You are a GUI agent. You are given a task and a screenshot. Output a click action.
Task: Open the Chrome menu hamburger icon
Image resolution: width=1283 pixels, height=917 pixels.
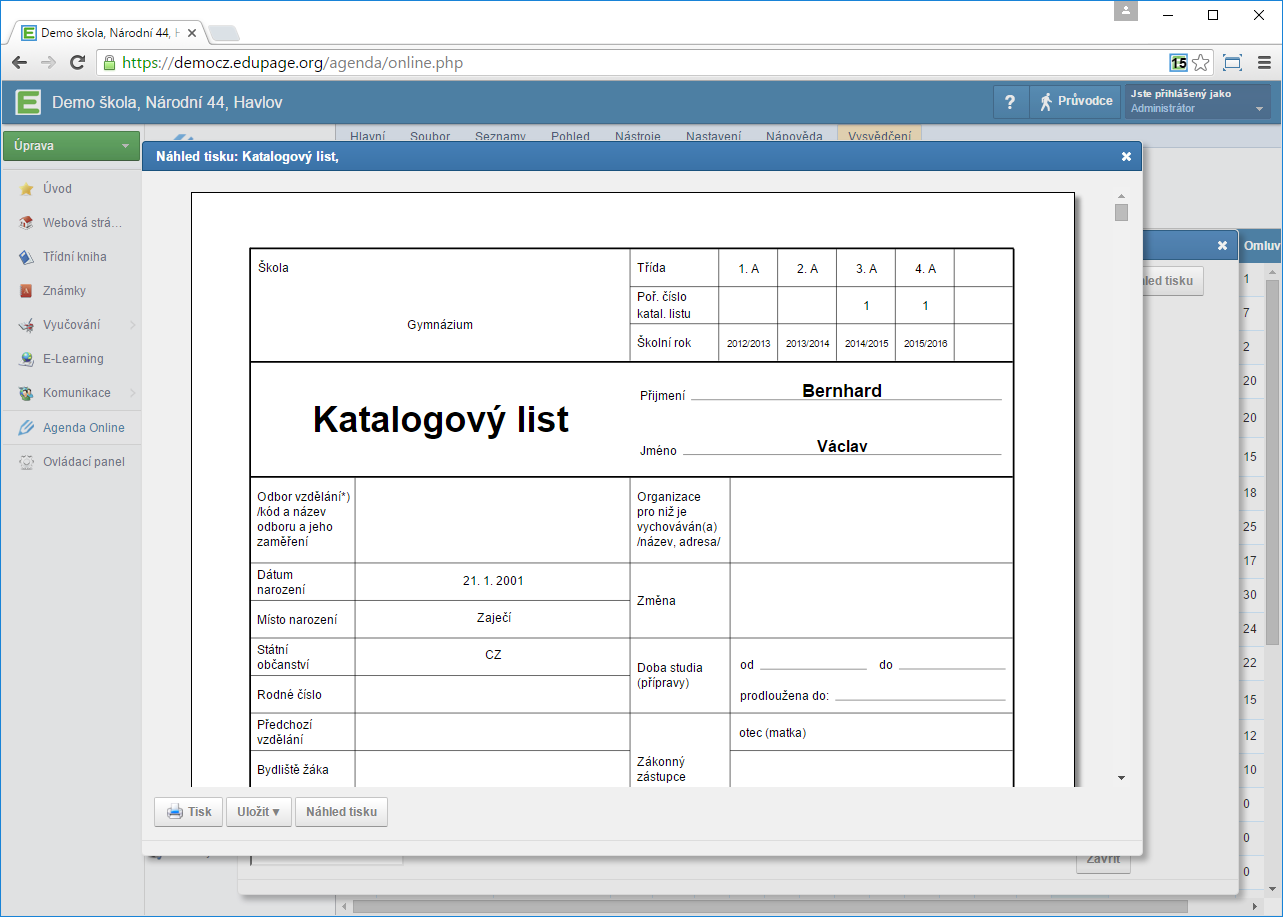(x=1264, y=63)
